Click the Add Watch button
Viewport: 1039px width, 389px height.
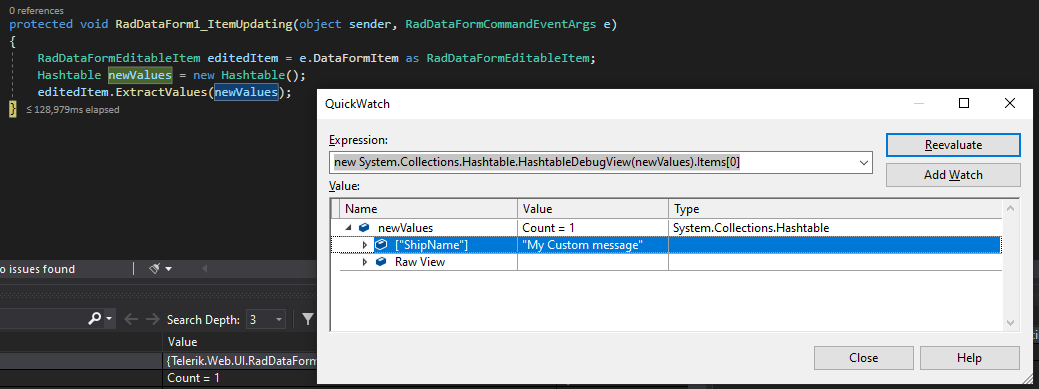(953, 175)
